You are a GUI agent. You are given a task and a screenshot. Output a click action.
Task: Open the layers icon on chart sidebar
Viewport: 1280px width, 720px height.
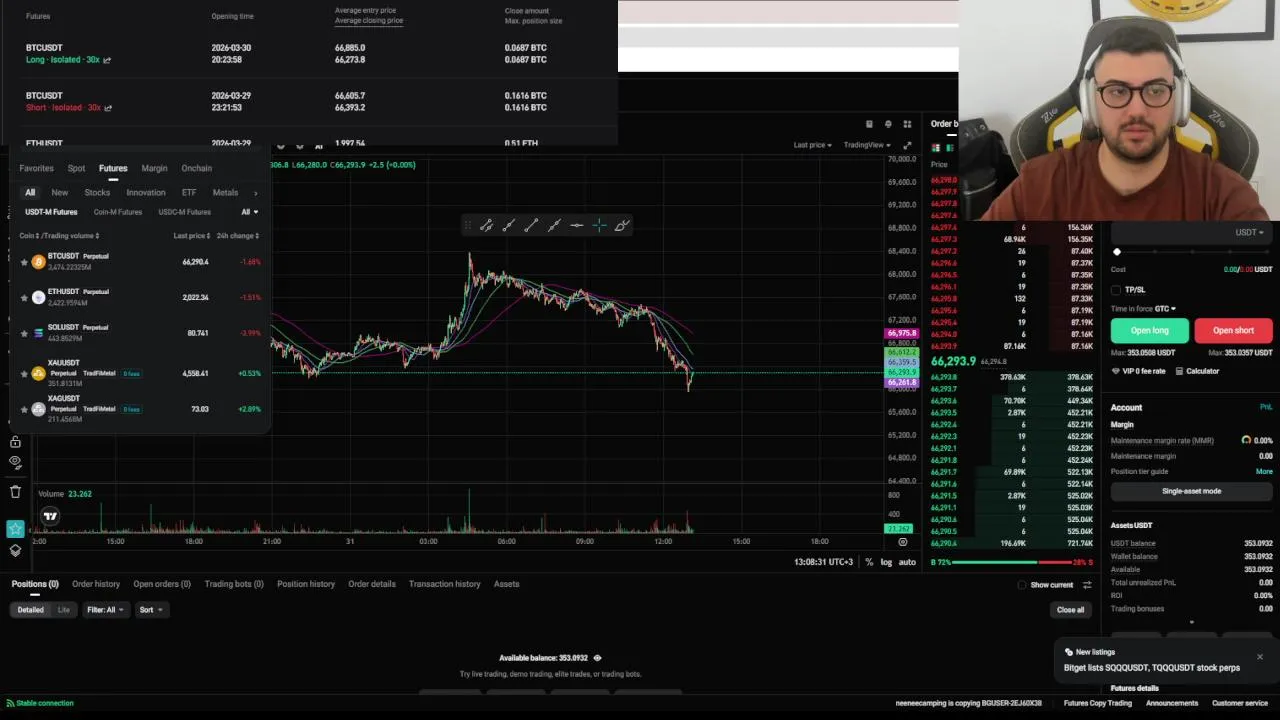pyautogui.click(x=15, y=550)
